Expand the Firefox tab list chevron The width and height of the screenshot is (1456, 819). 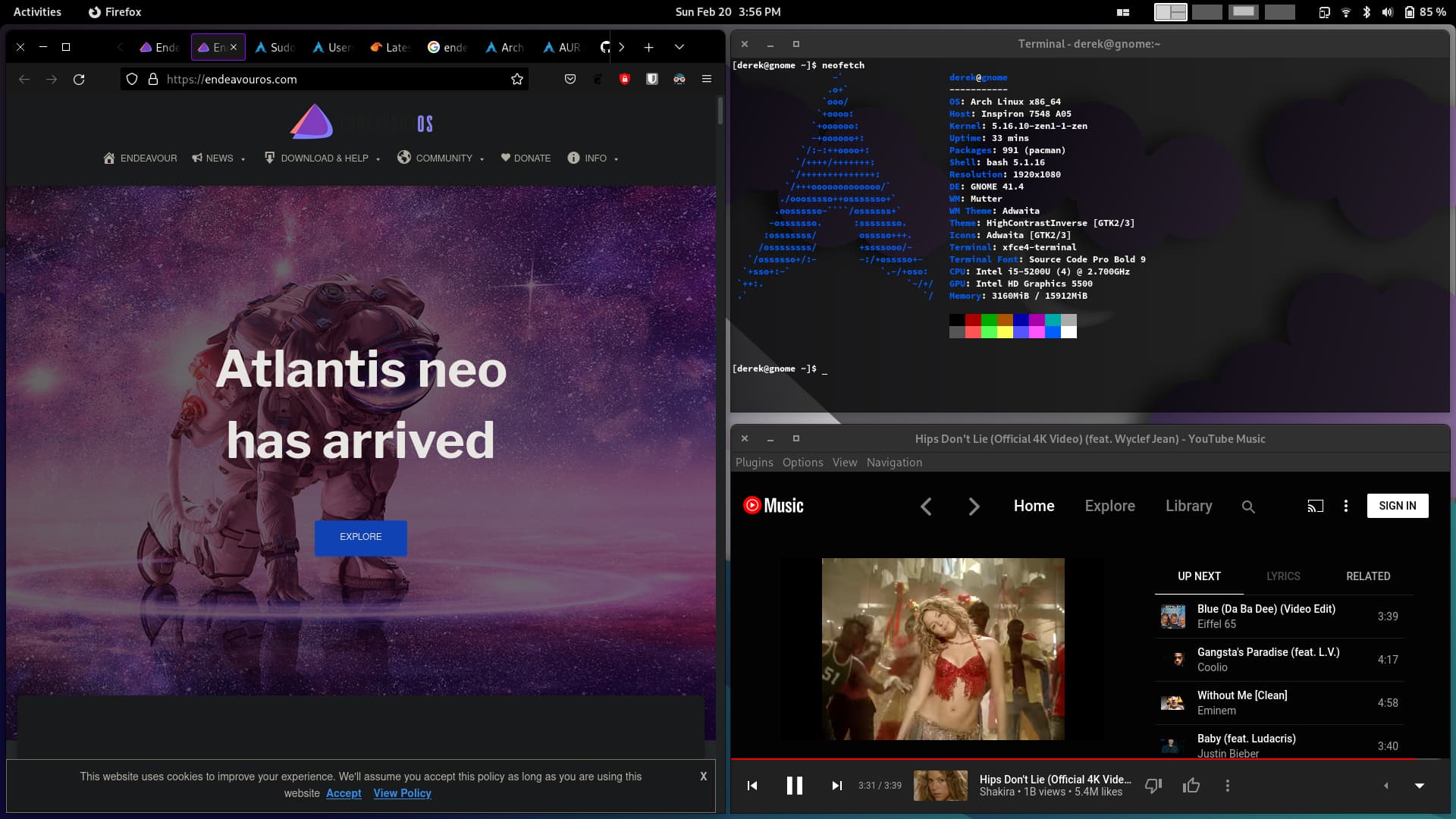click(x=678, y=47)
